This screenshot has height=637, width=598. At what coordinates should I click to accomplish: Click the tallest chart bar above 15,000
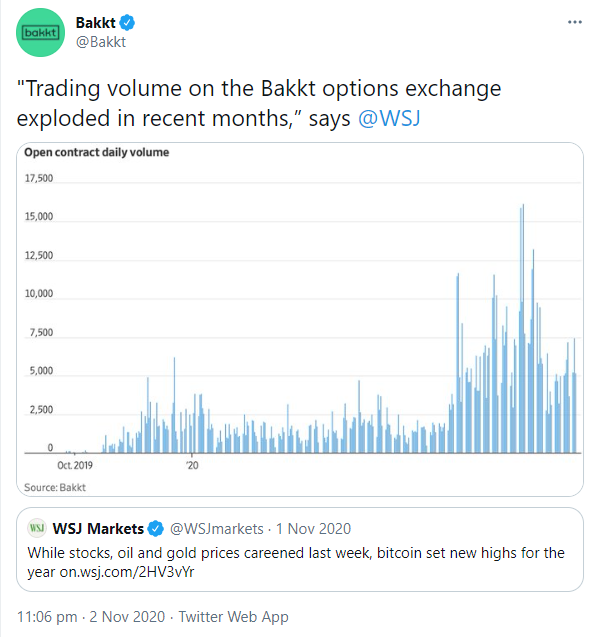(522, 328)
